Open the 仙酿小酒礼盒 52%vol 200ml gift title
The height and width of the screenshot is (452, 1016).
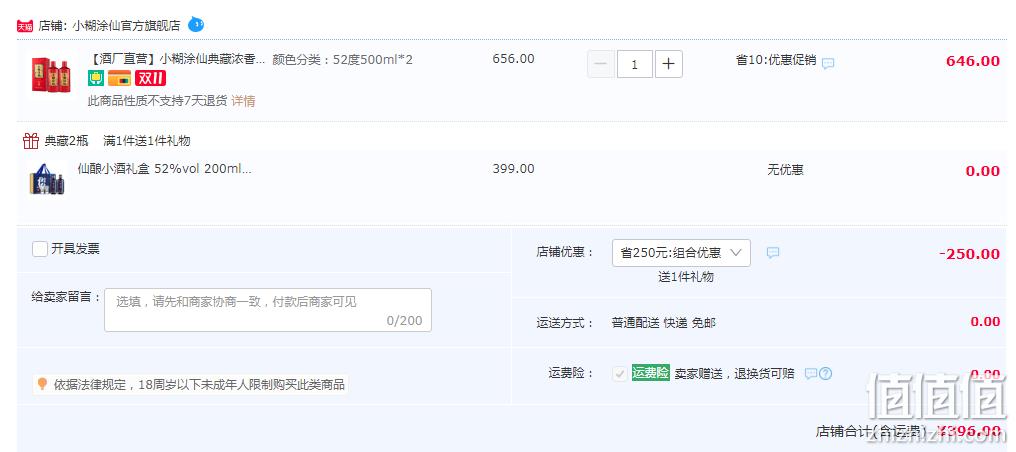(x=165, y=169)
